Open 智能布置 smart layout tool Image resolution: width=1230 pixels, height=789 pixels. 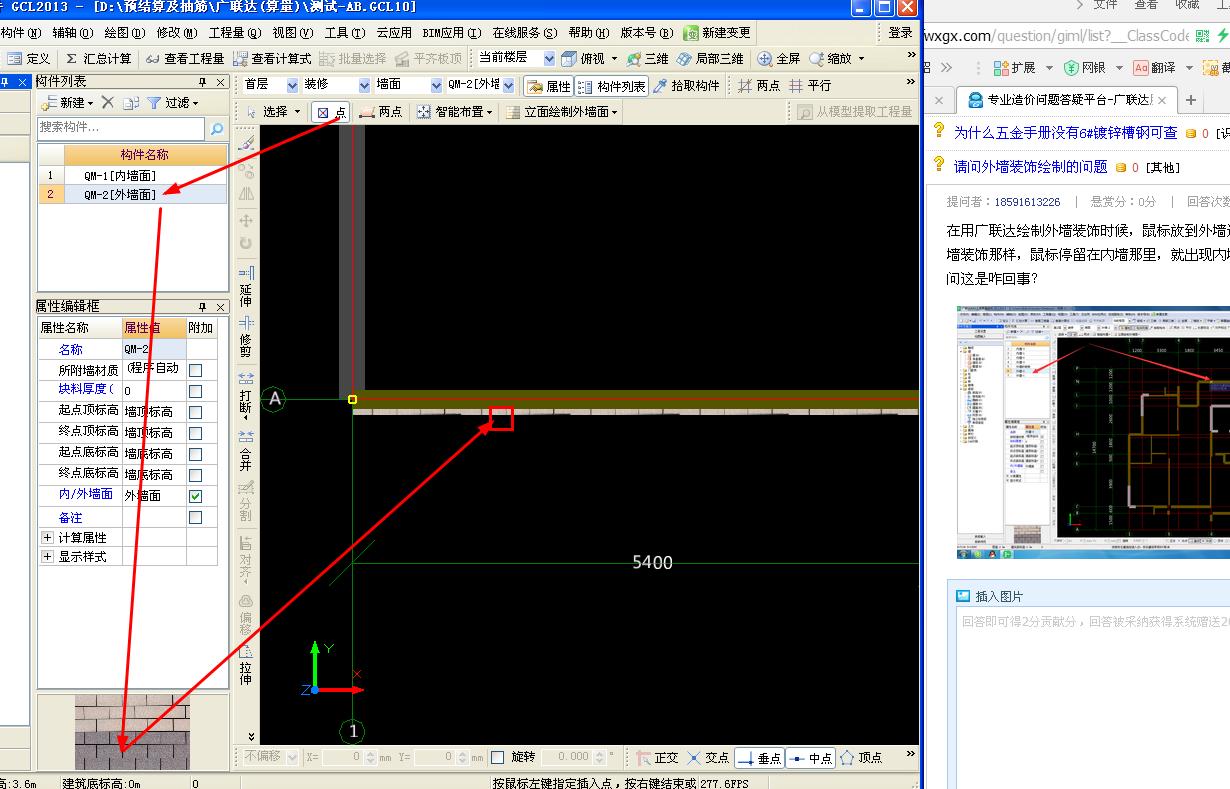[455, 112]
